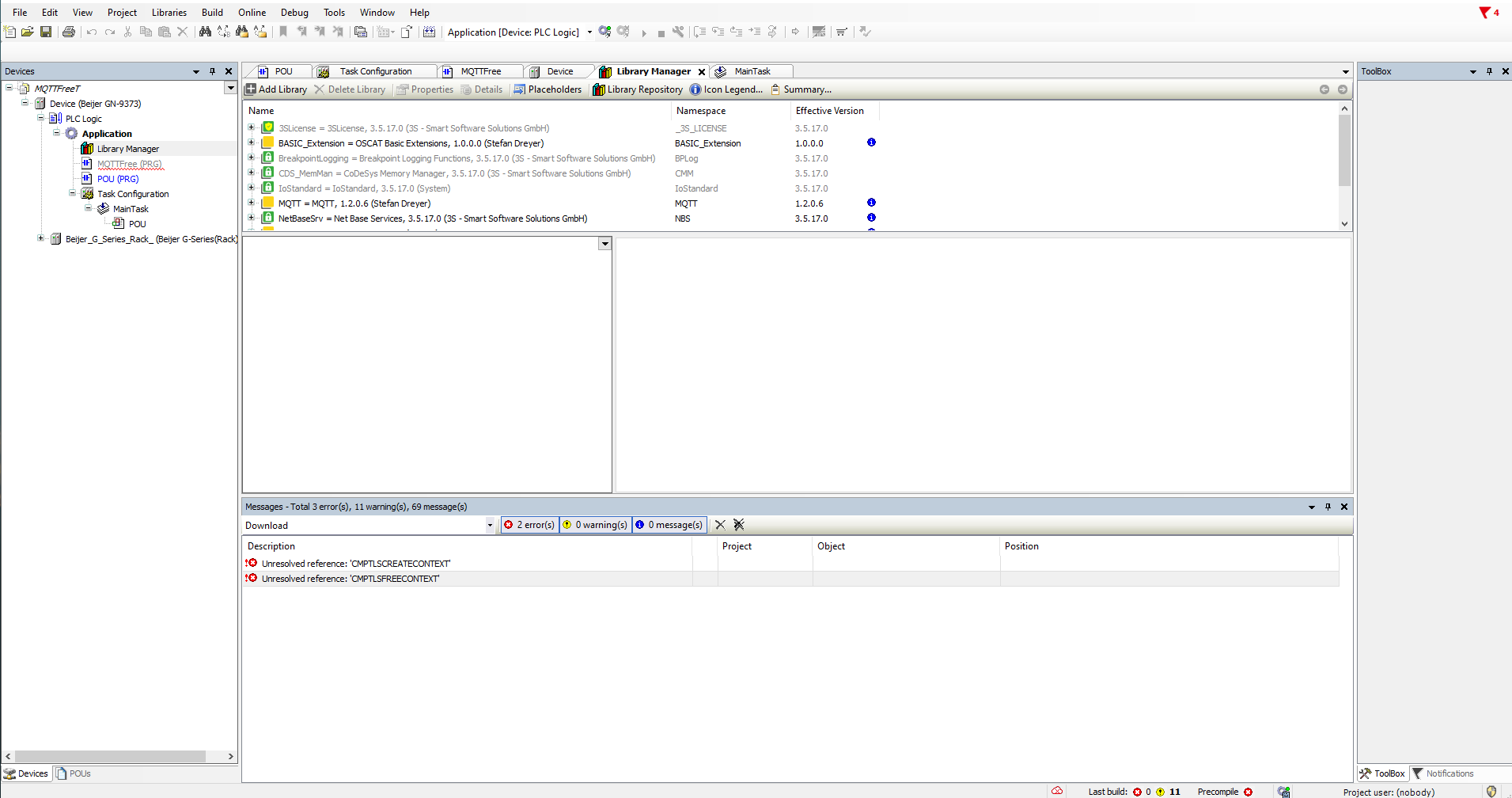Open the Download message category dropdown
This screenshot has height=798, width=1512.
(x=490, y=525)
